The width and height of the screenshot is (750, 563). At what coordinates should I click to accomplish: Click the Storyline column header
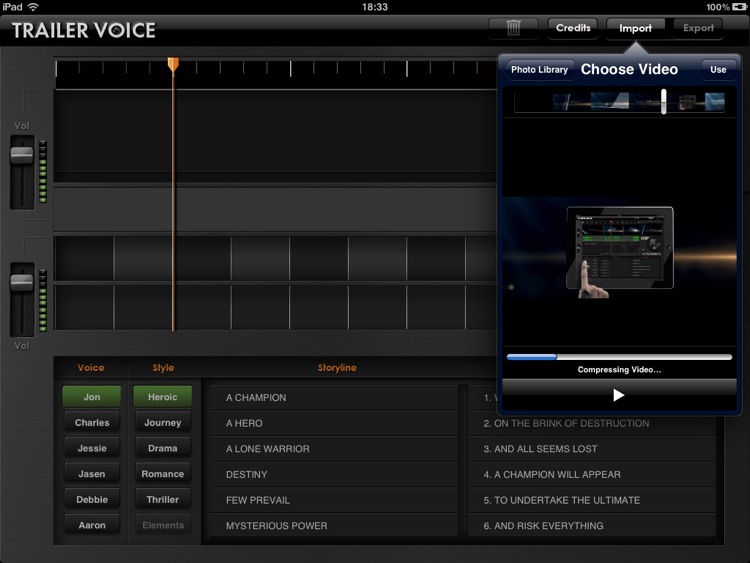(x=337, y=367)
